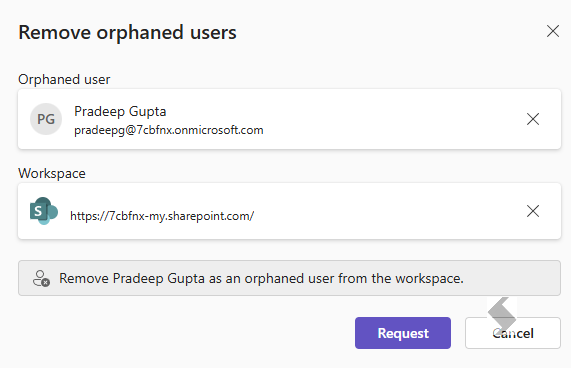Click the Workspace field label
The image size is (571, 368).
(x=52, y=173)
